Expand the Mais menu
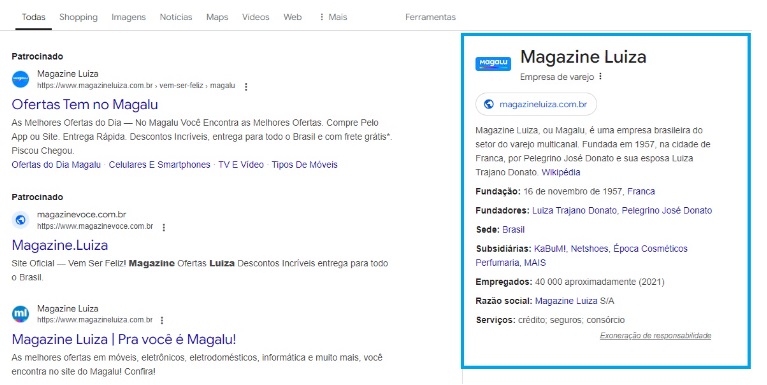 coord(333,17)
